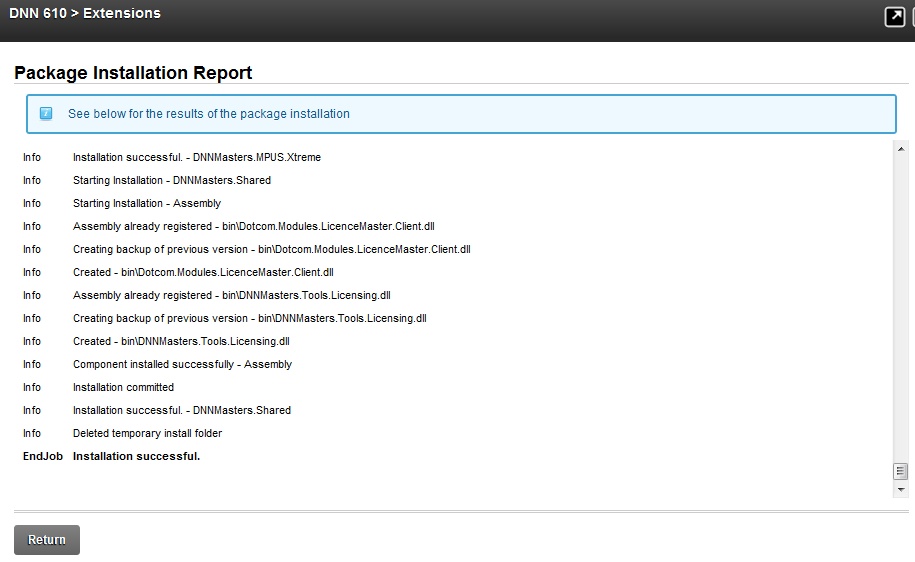The width and height of the screenshot is (915, 562).
Task: Select 'Creating backup of previous version' LicenceMaster line
Action: tap(271, 249)
